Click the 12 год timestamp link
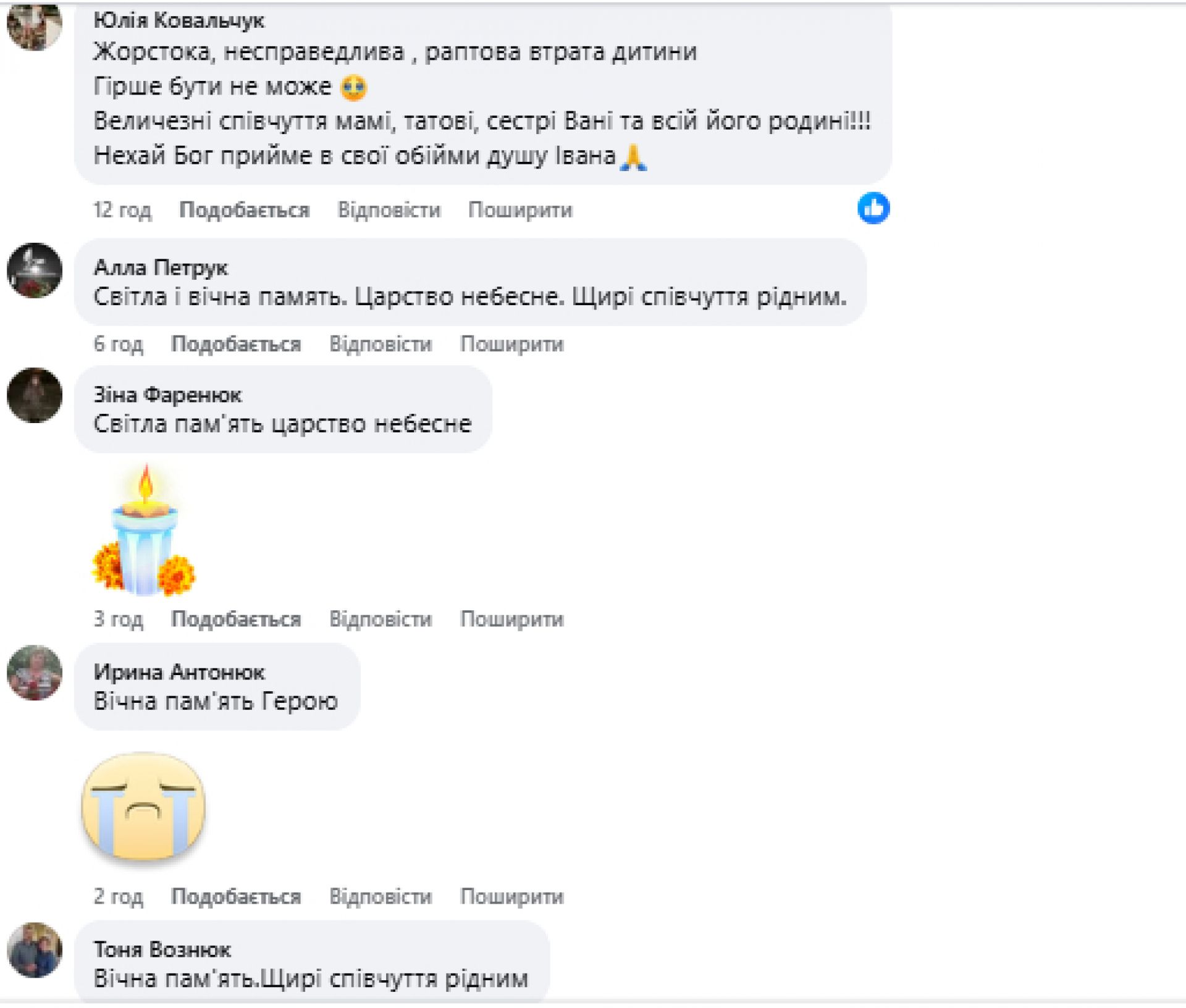This screenshot has height=1008, width=1186. pos(122,210)
